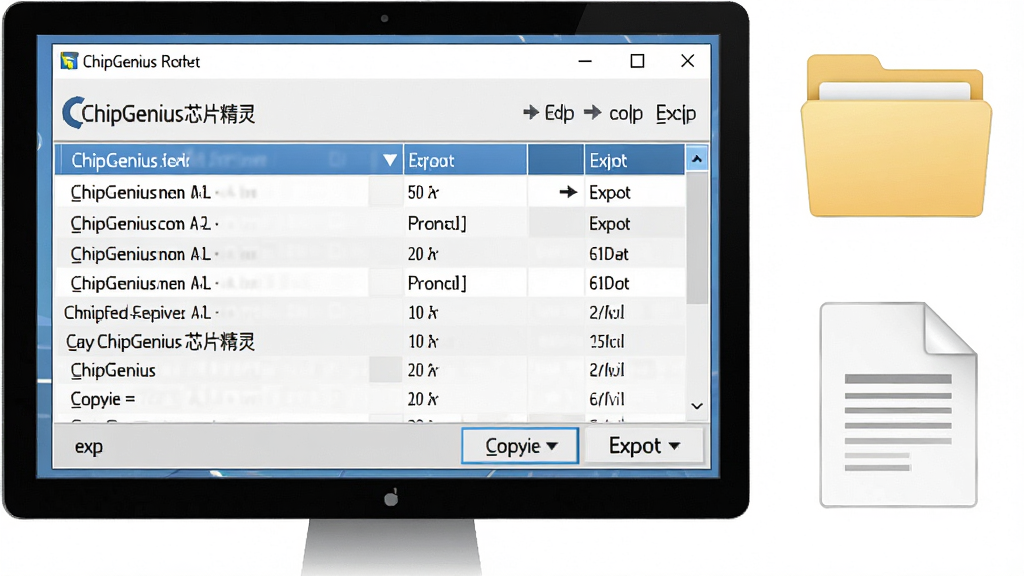Click the vertical scrollbar thumb
Image resolution: width=1024 pixels, height=576 pixels.
click(x=697, y=238)
